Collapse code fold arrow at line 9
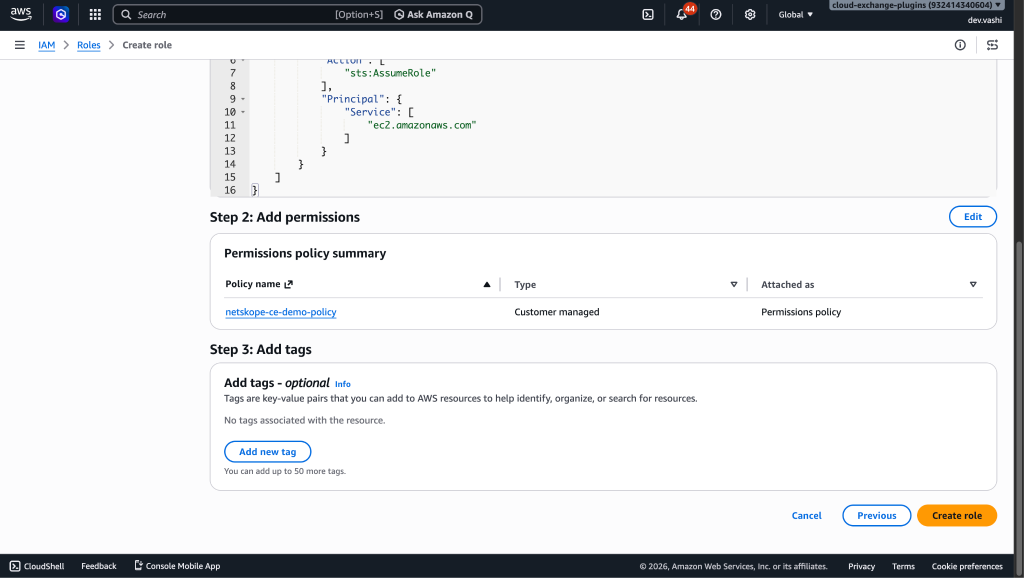Screen dimensions: 1024x578 click(x=243, y=99)
